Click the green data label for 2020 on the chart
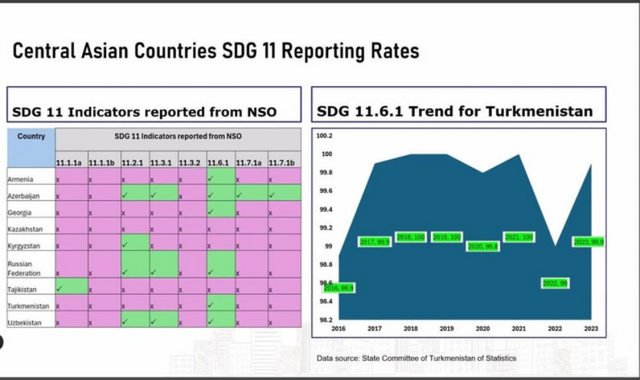The height and width of the screenshot is (380, 640). click(483, 247)
